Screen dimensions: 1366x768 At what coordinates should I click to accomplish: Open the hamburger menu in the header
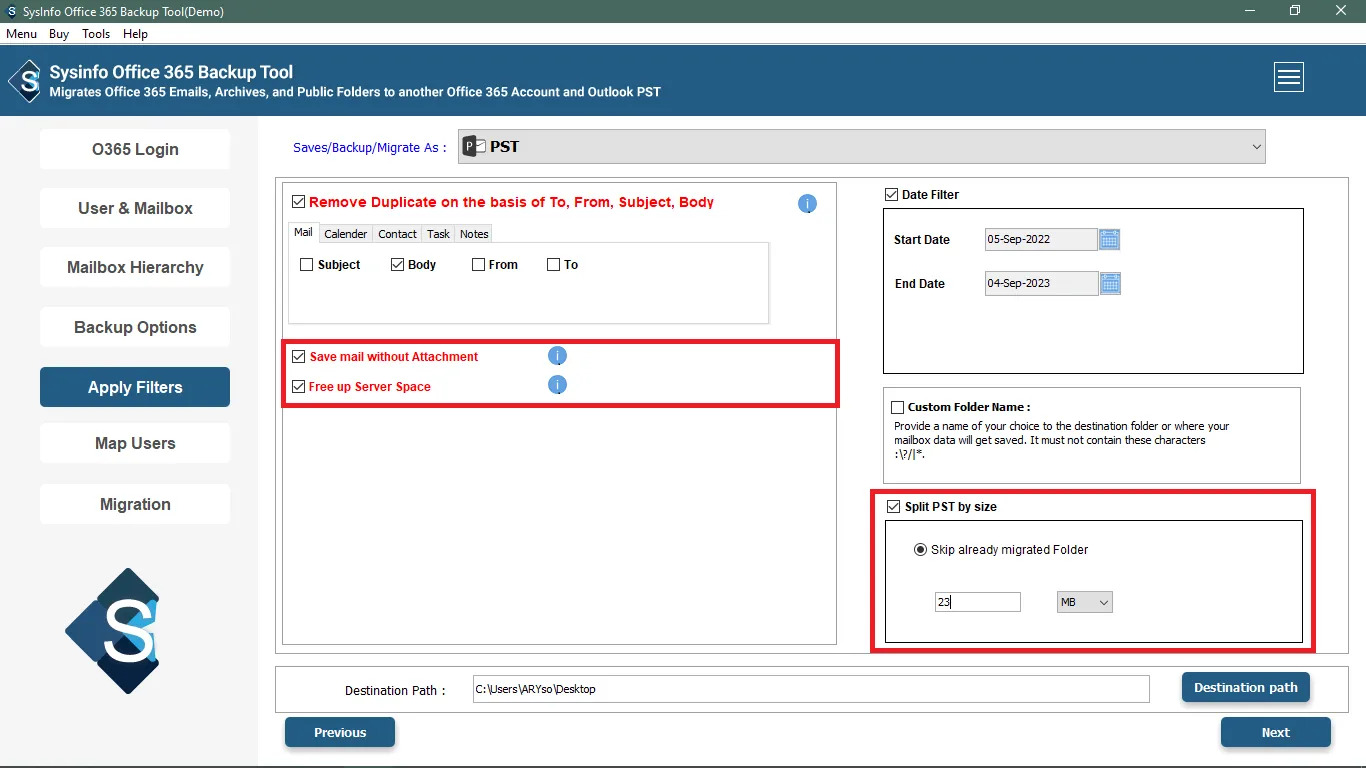pyautogui.click(x=1289, y=77)
